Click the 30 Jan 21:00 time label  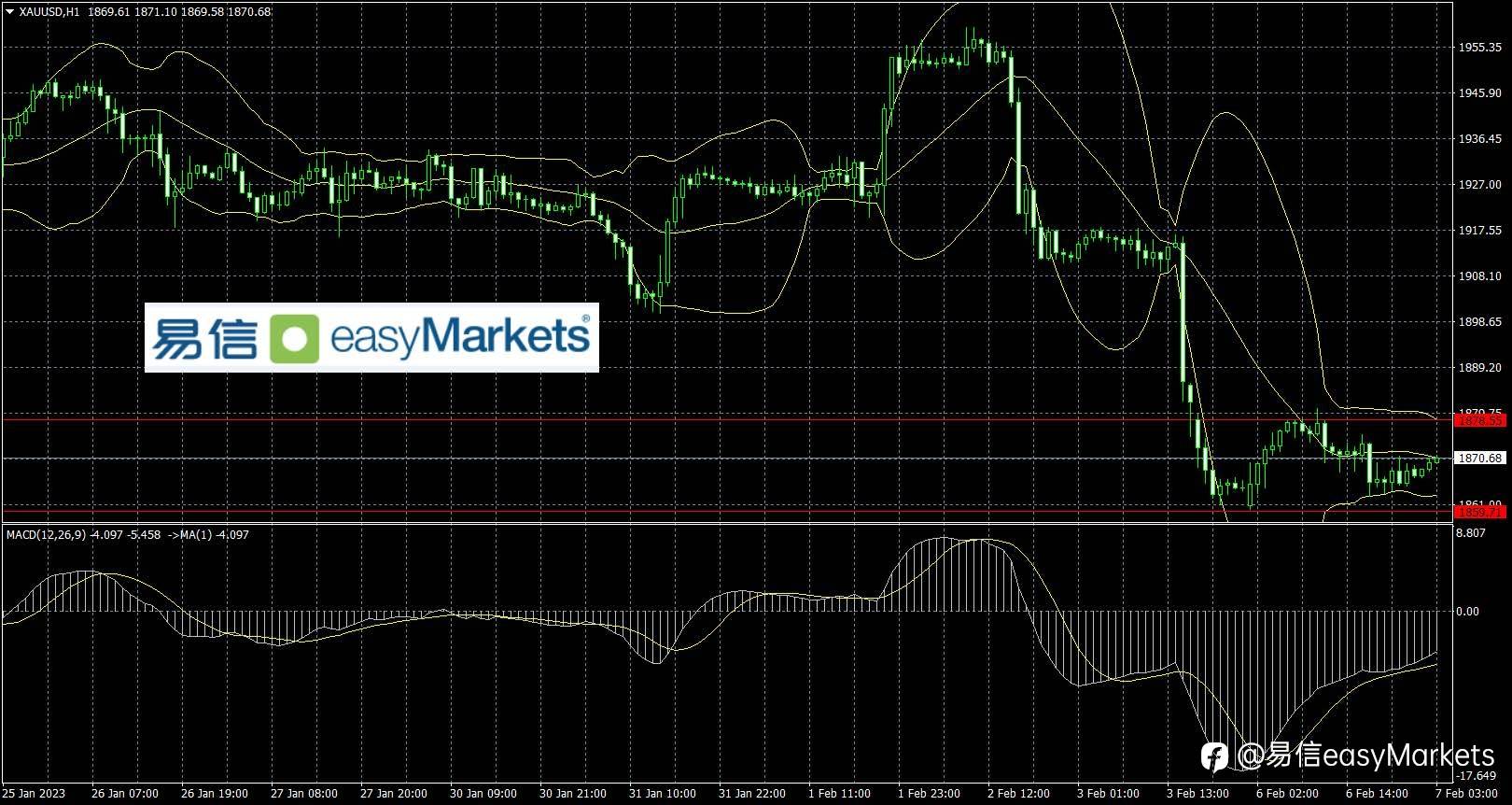tap(573, 794)
